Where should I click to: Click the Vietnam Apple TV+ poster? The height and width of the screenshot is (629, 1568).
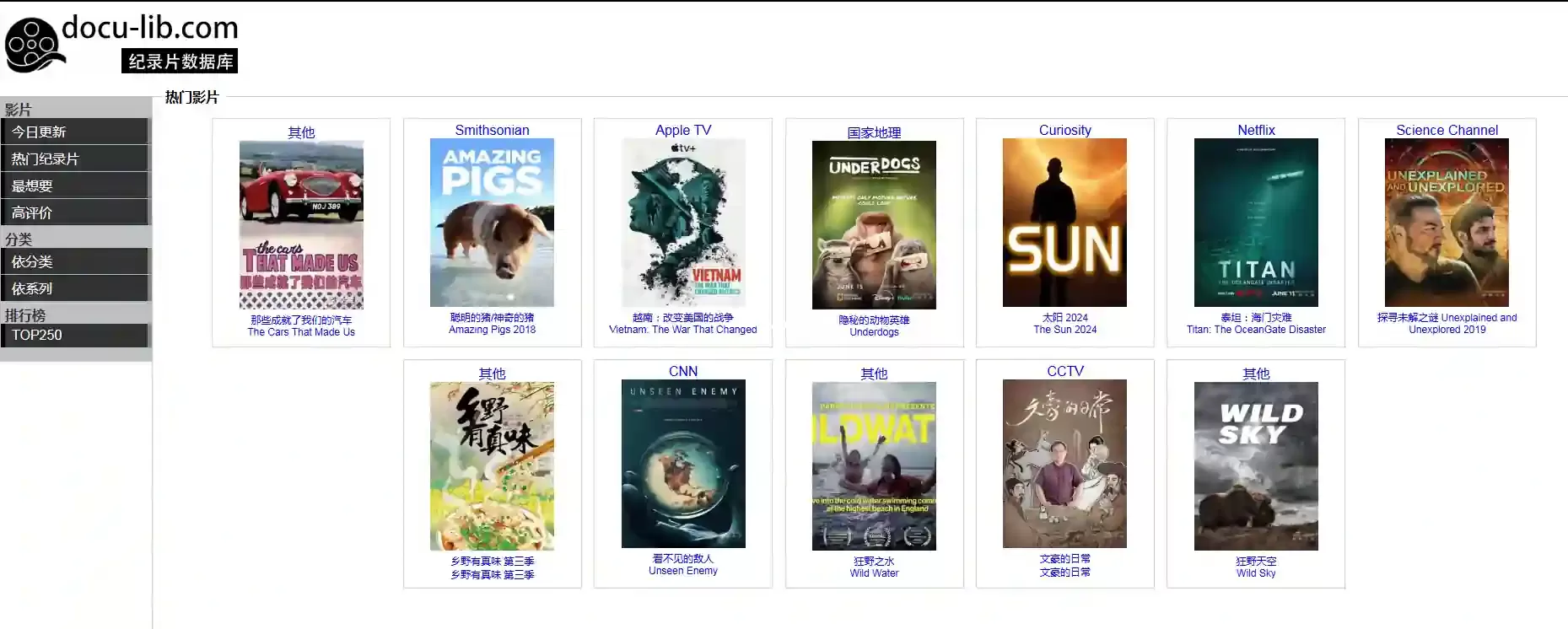(x=683, y=223)
